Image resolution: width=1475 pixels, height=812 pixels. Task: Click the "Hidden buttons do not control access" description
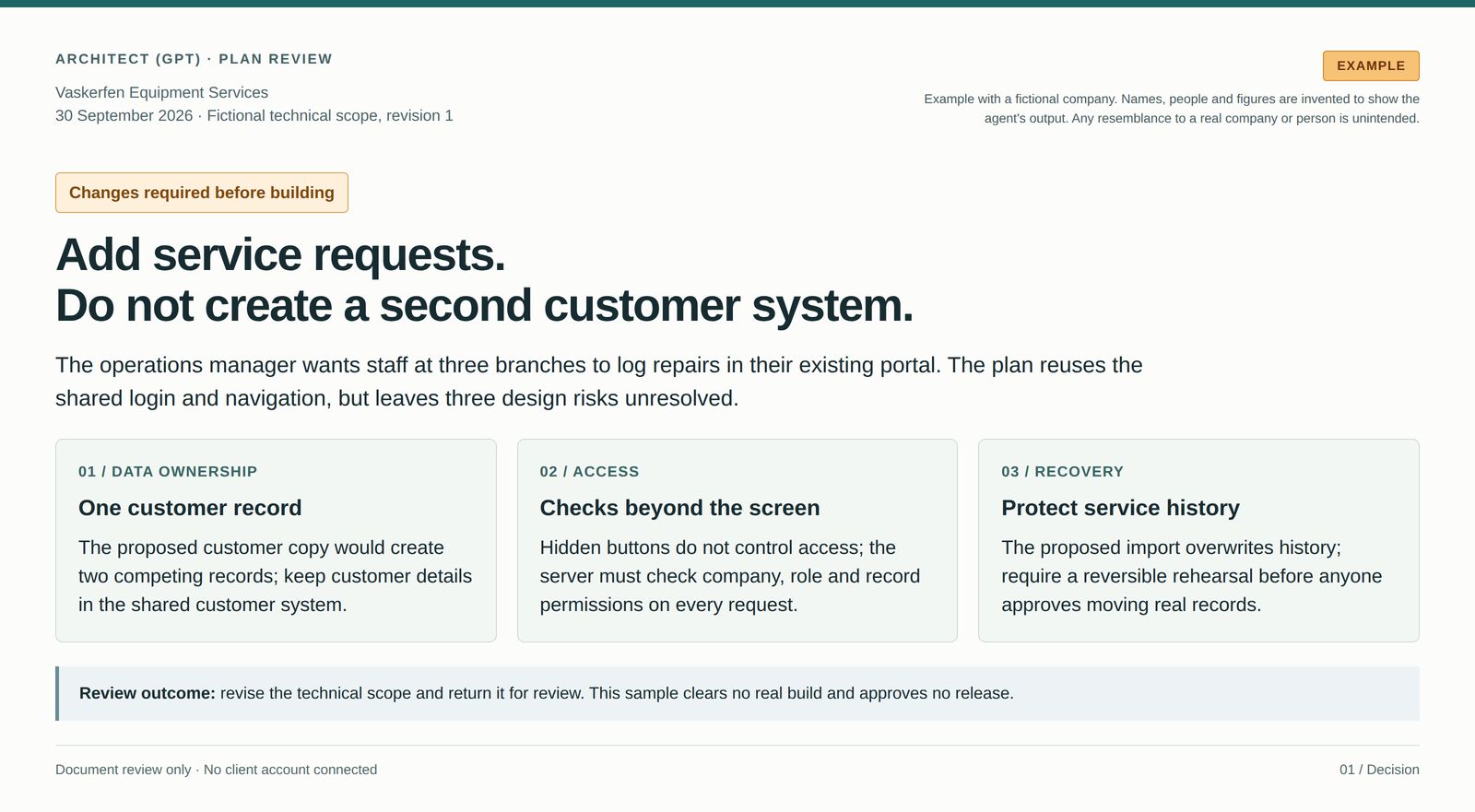tap(730, 576)
